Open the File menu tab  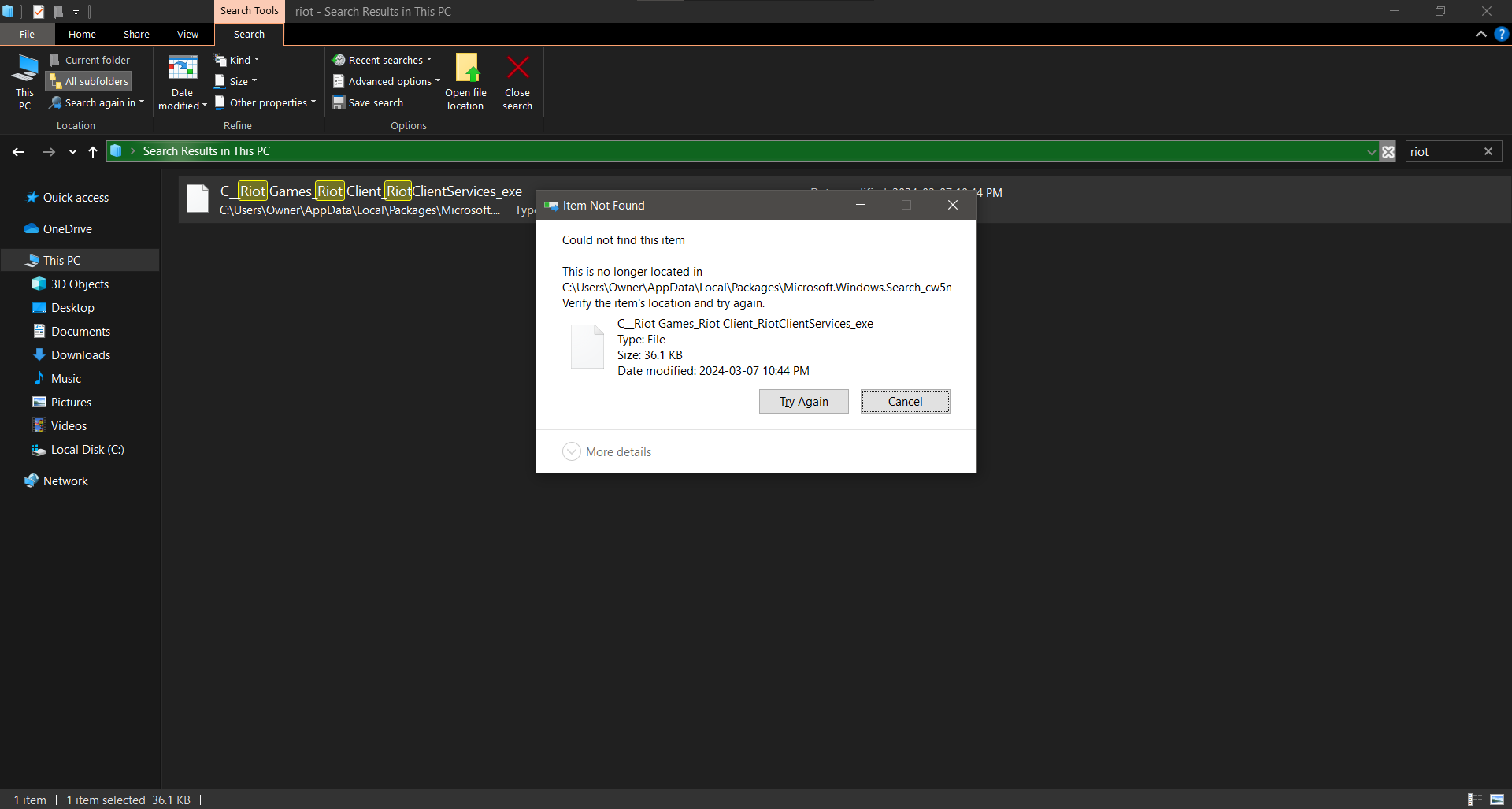coord(27,34)
